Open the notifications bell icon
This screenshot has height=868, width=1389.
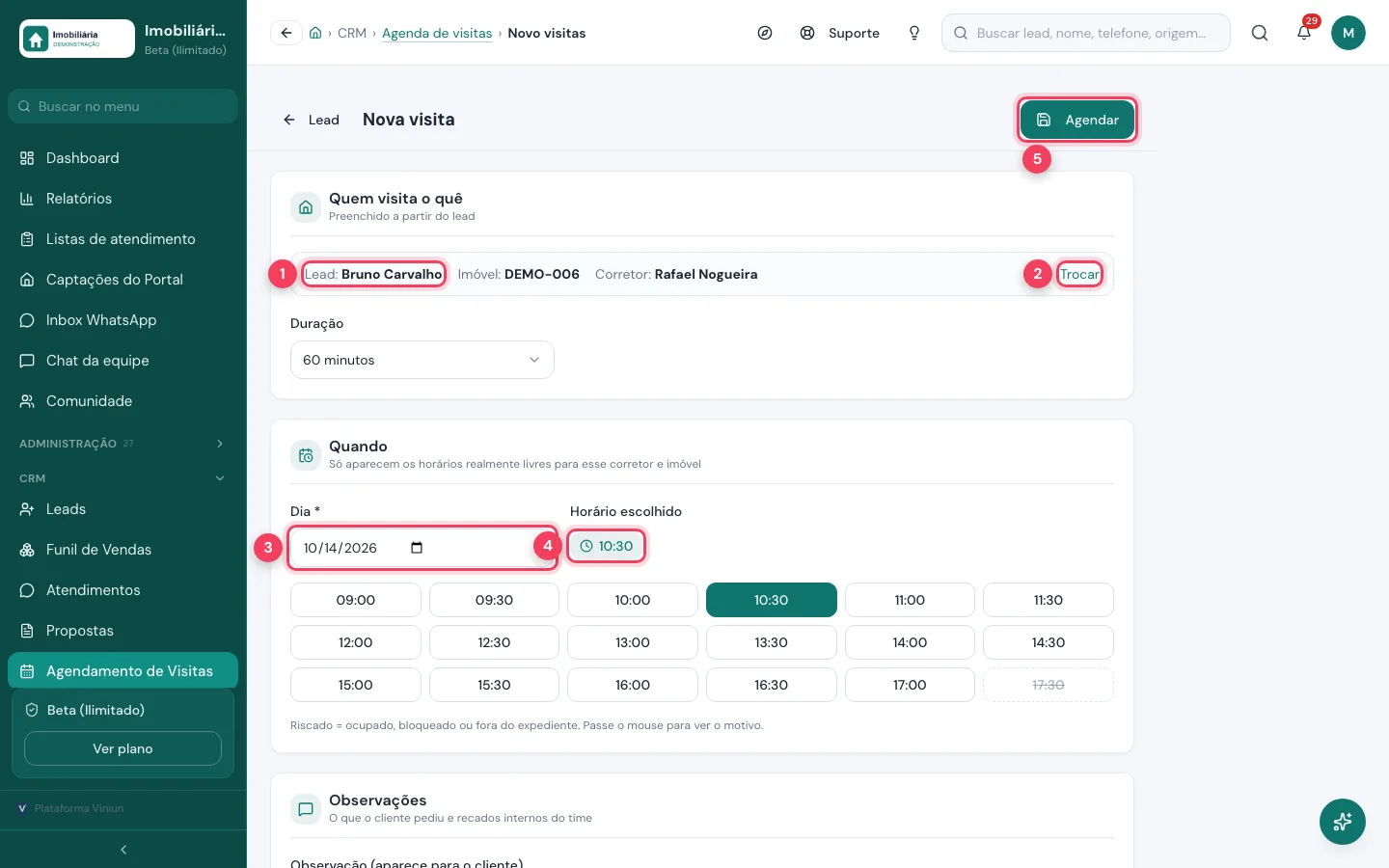(1304, 33)
